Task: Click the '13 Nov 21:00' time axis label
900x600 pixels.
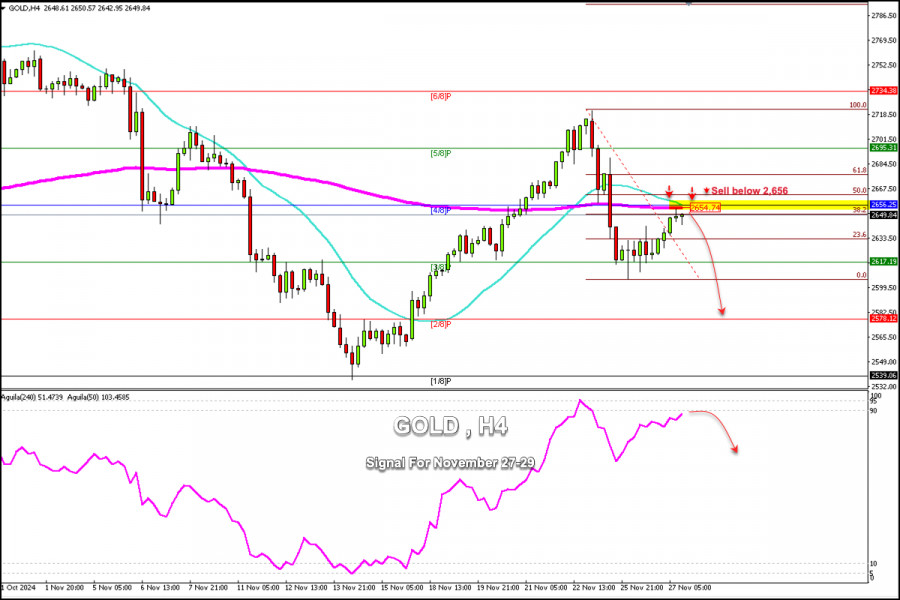Action: 355,587
